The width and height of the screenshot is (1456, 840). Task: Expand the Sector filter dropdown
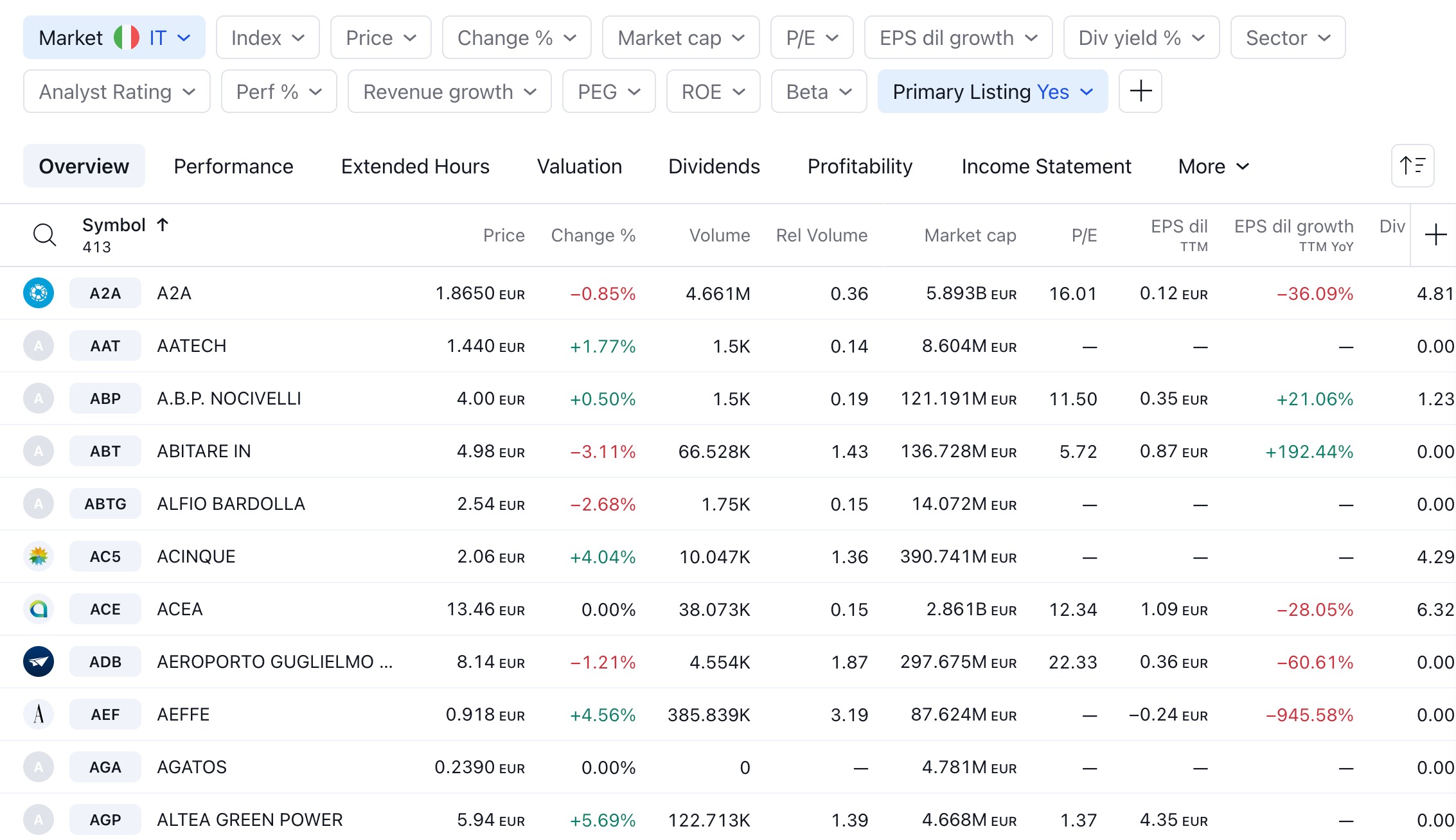(x=1287, y=38)
